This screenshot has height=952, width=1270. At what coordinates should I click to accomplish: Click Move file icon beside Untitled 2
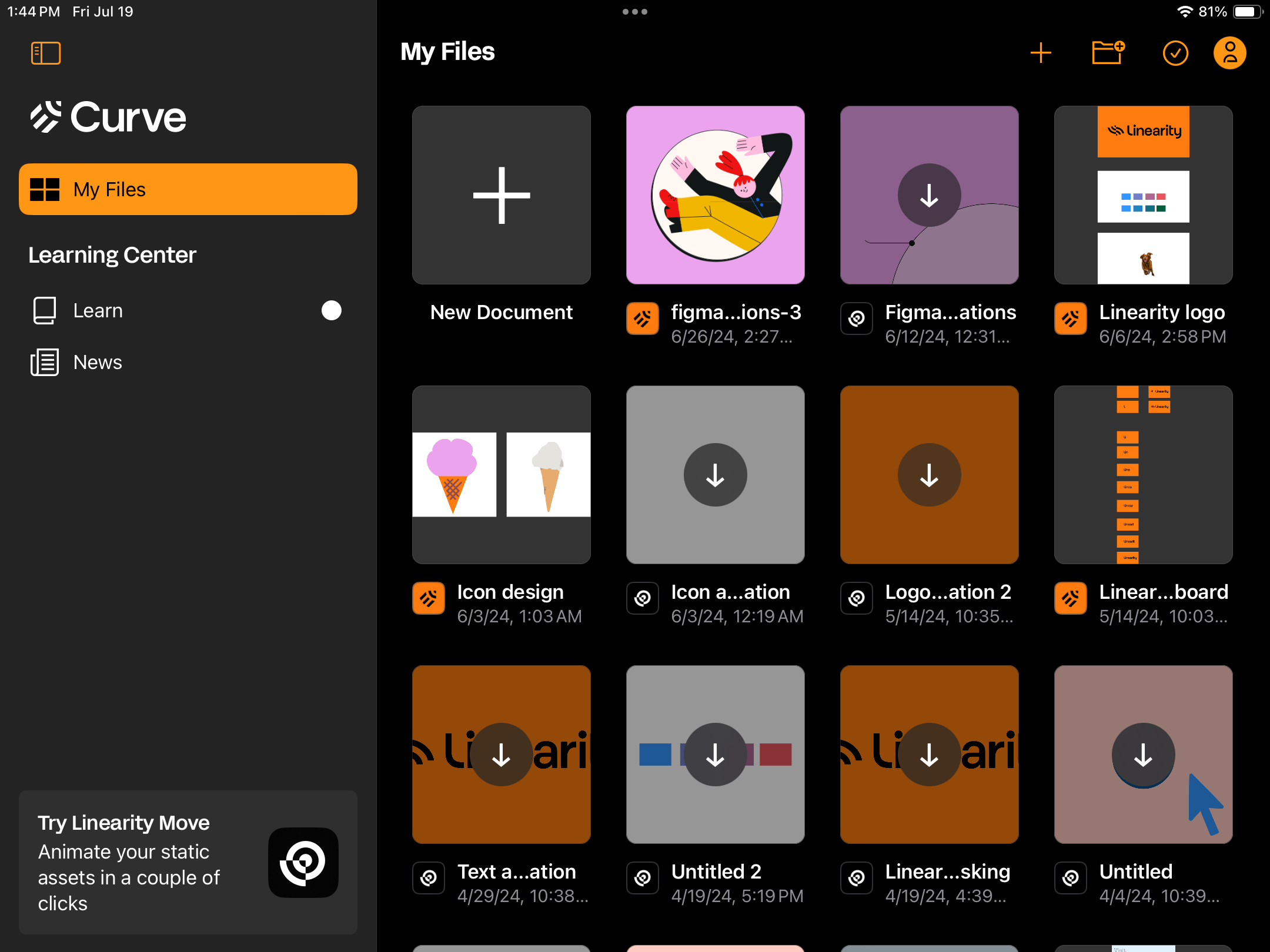(x=643, y=878)
